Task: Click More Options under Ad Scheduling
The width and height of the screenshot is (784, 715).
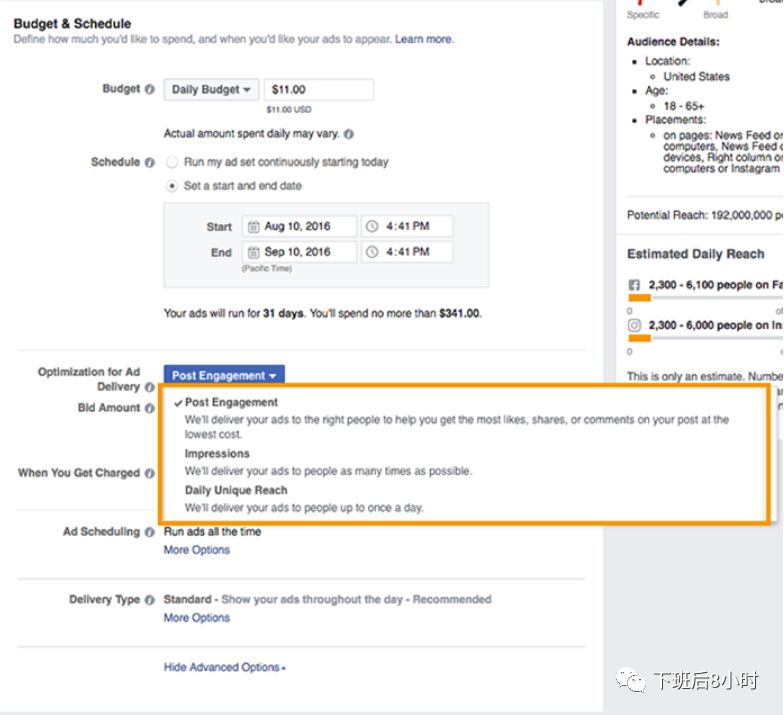Action: coord(196,550)
